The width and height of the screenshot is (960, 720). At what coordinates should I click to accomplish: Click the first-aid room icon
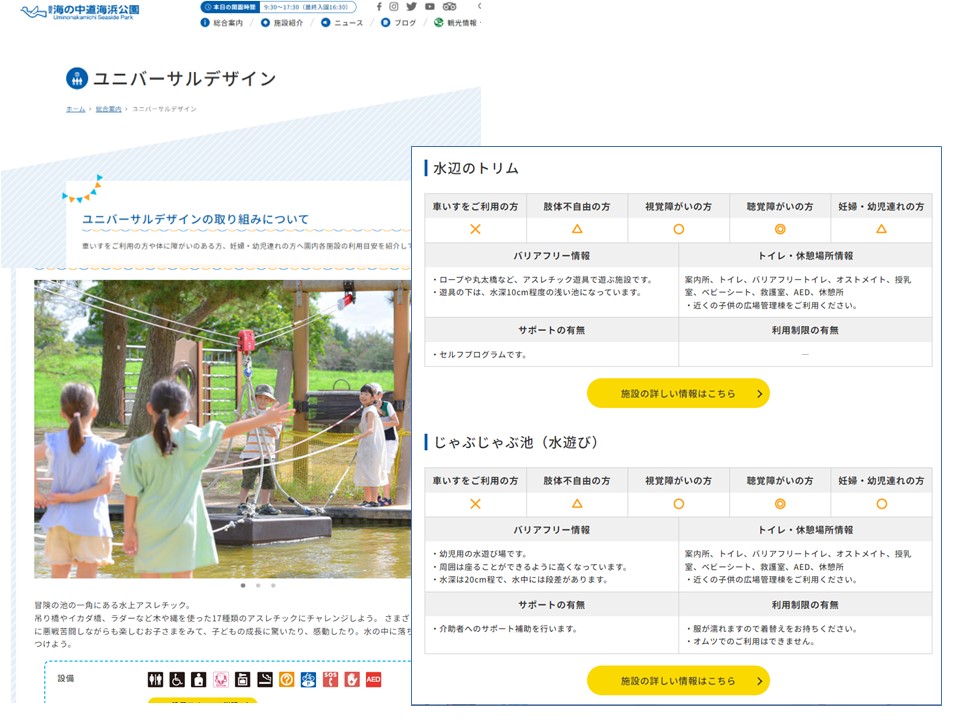tap(352, 679)
